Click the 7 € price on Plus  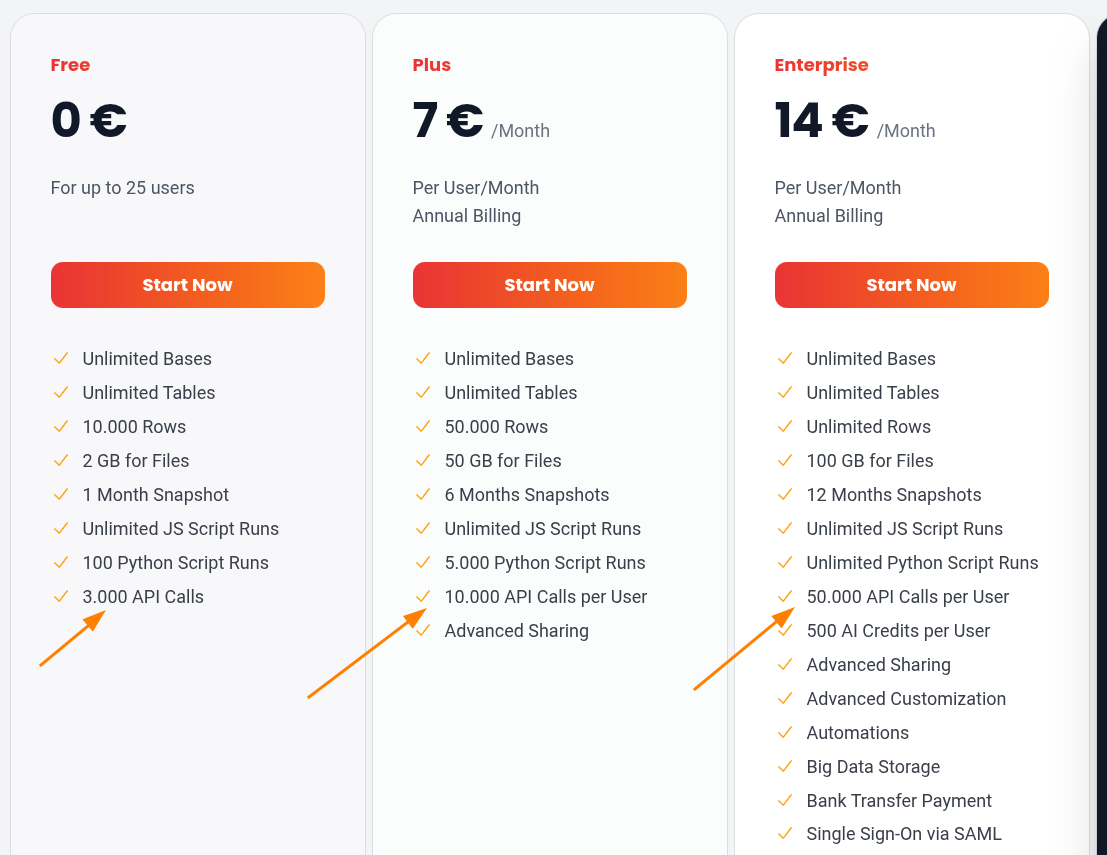(x=448, y=121)
